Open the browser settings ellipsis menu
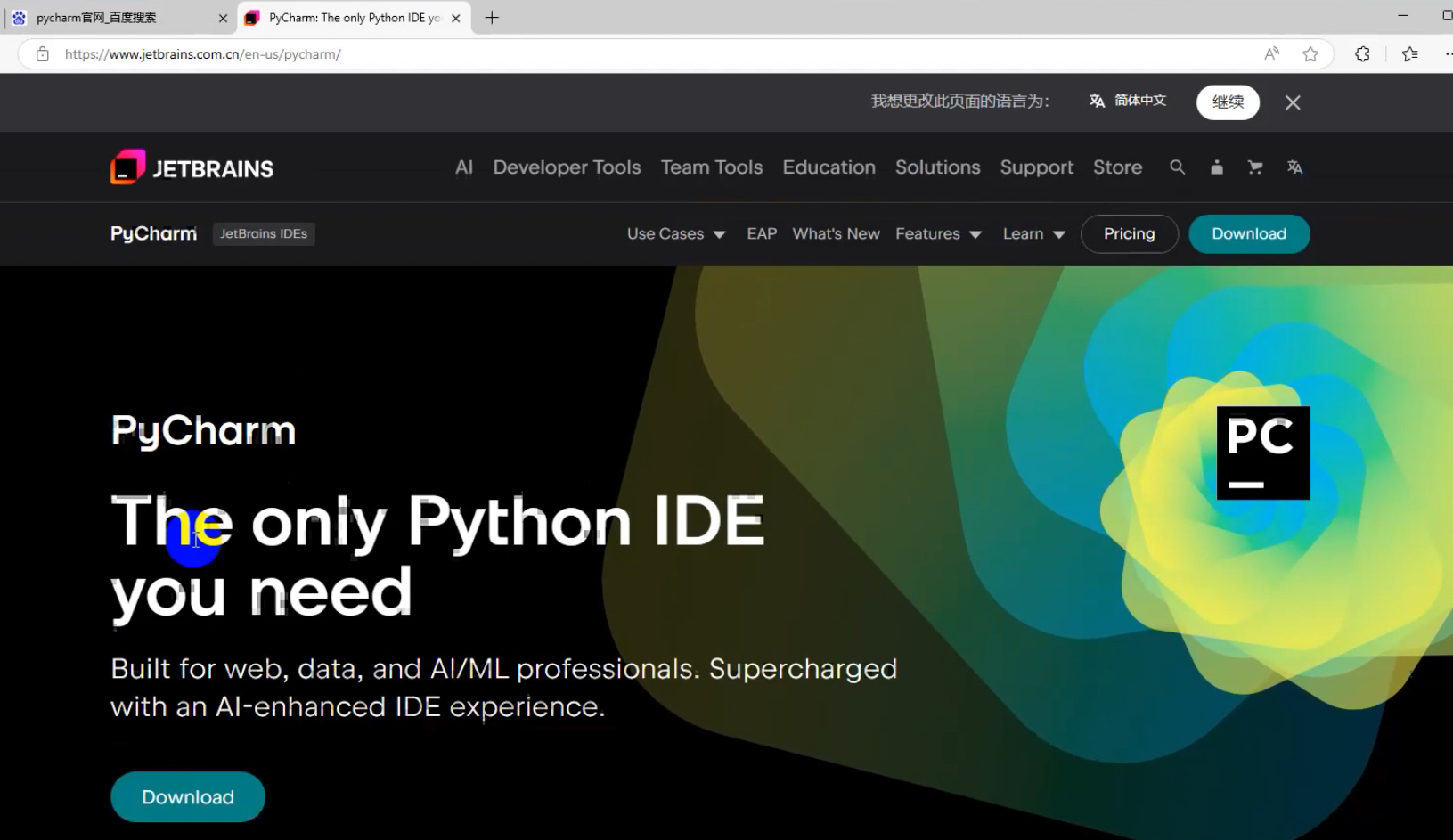Image resolution: width=1453 pixels, height=840 pixels. [1449, 54]
